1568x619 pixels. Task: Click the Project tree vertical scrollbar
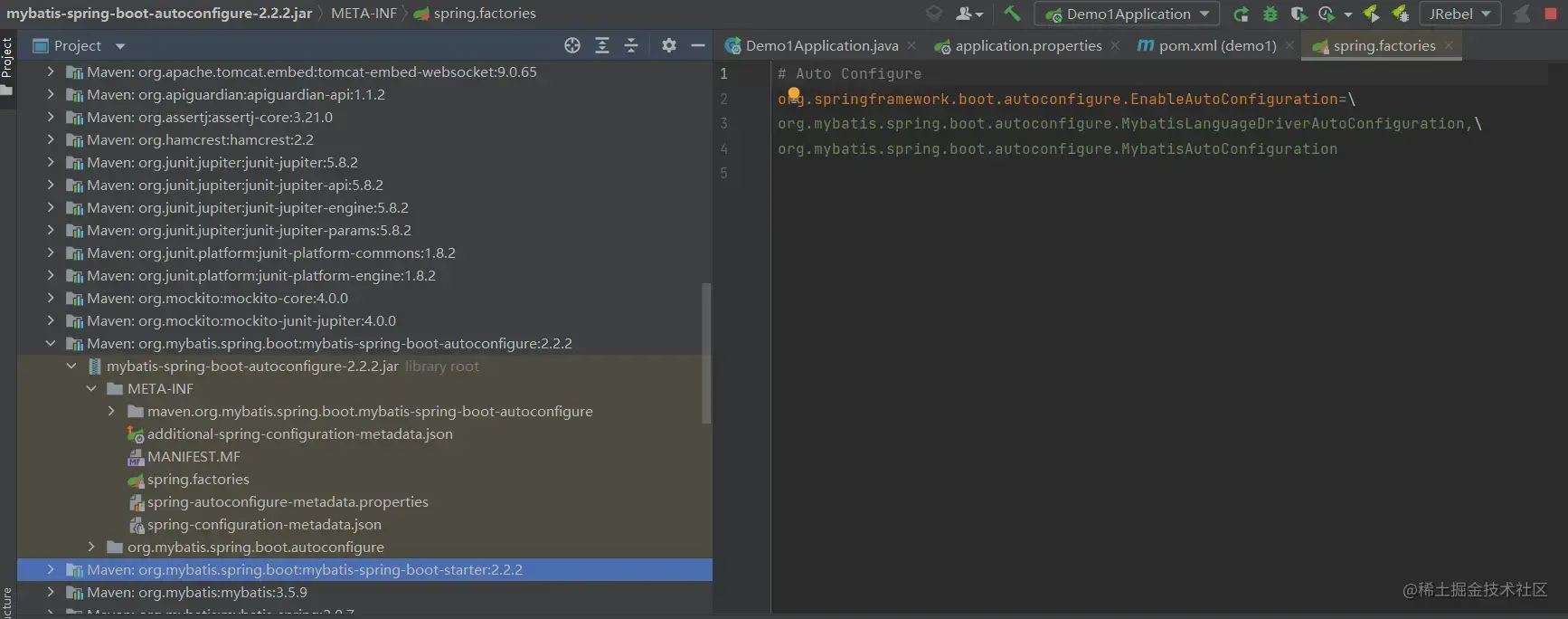click(x=706, y=353)
